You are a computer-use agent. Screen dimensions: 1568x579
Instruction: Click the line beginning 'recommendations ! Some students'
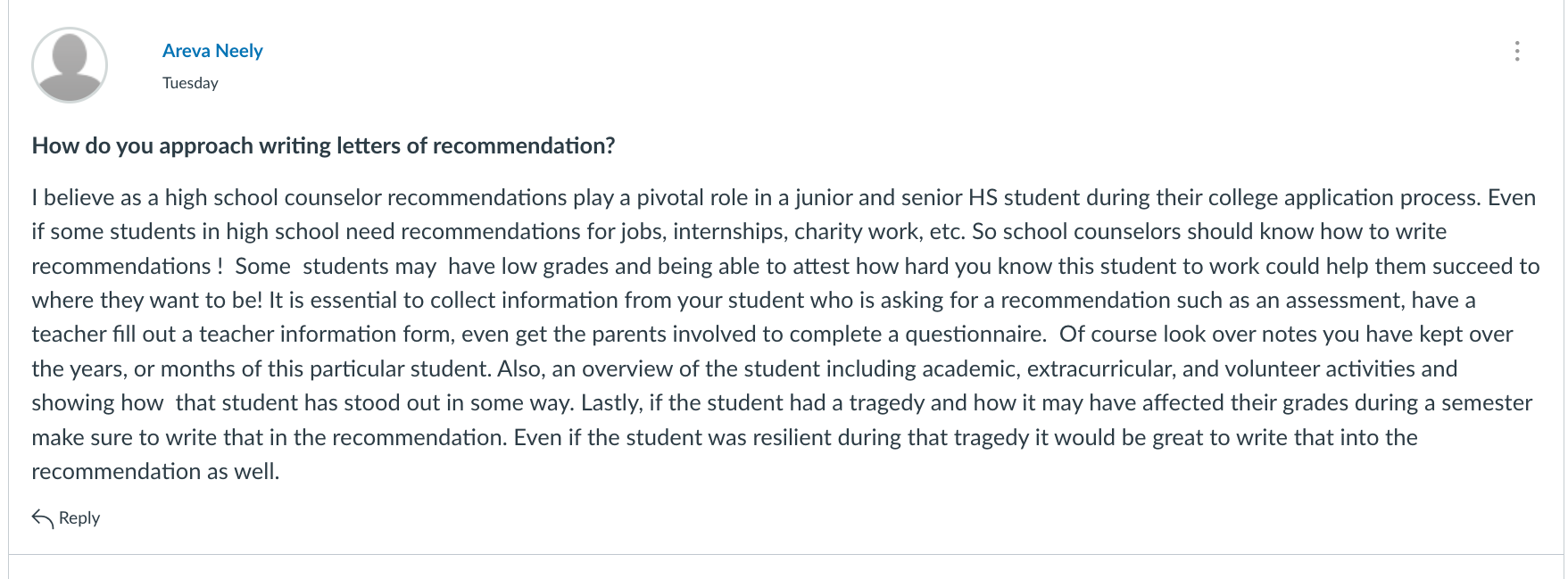(785, 266)
